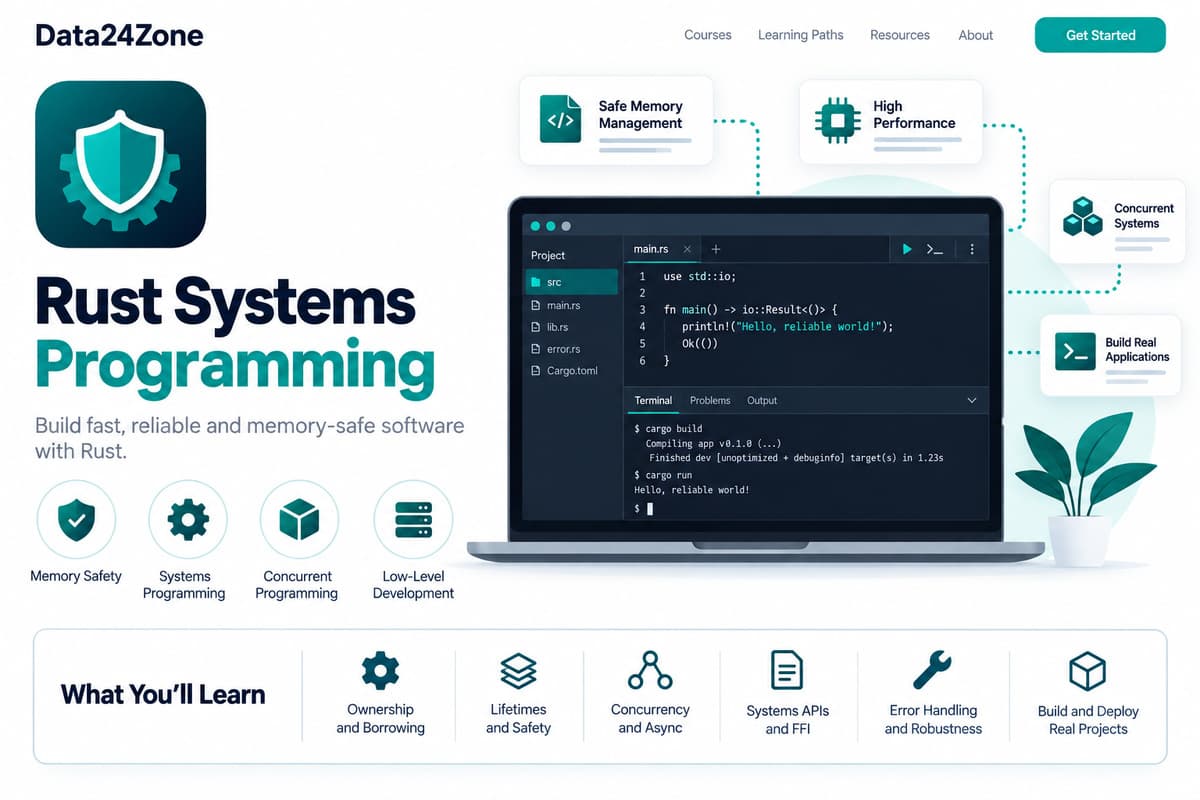Screen dimensions: 1200x800
Task: Click the 'Compiling app v0.1.0' terminal line
Action: click(x=713, y=443)
